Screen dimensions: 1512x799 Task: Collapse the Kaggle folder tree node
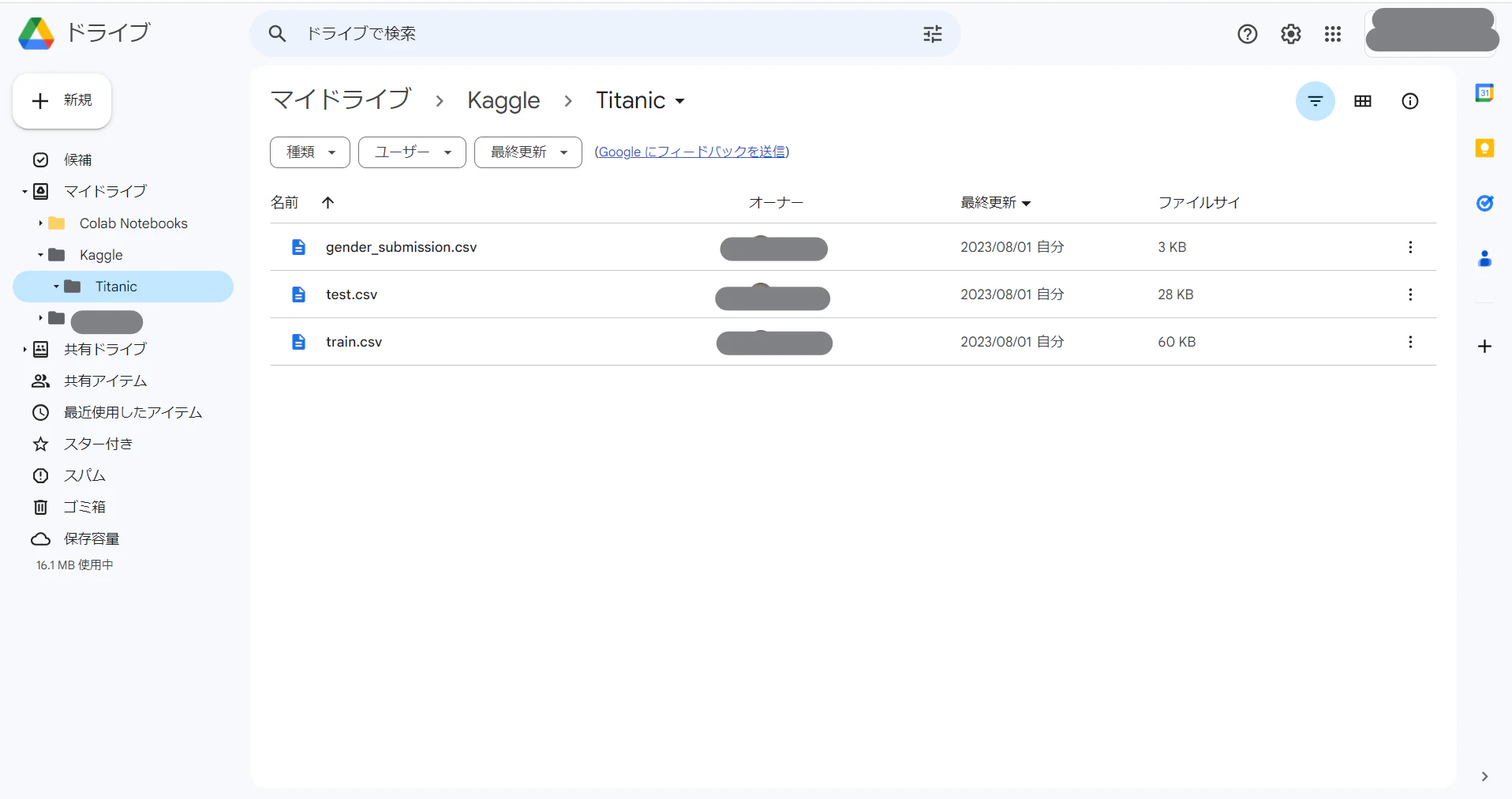tap(40, 255)
